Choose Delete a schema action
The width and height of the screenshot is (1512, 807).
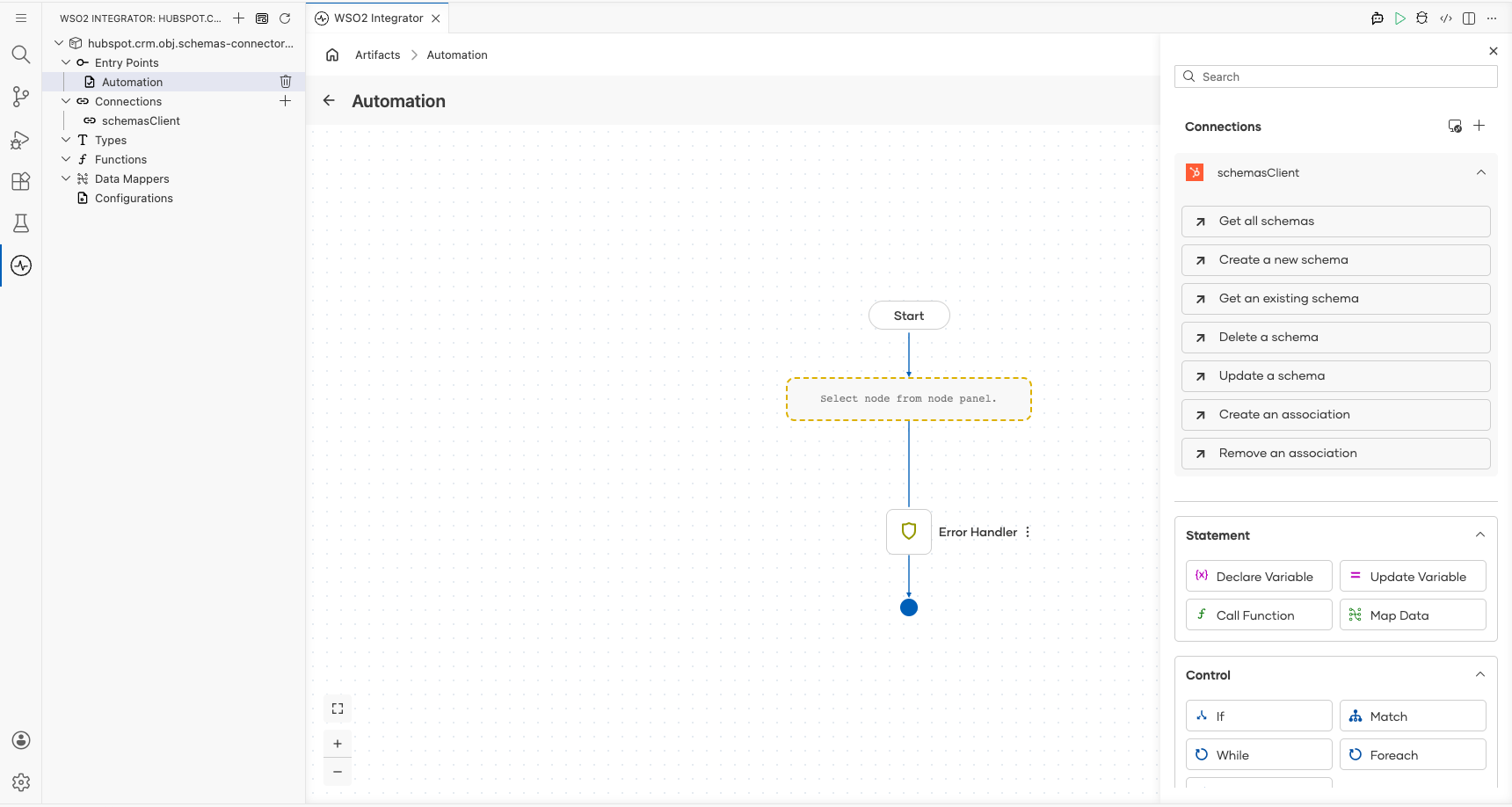coord(1336,338)
